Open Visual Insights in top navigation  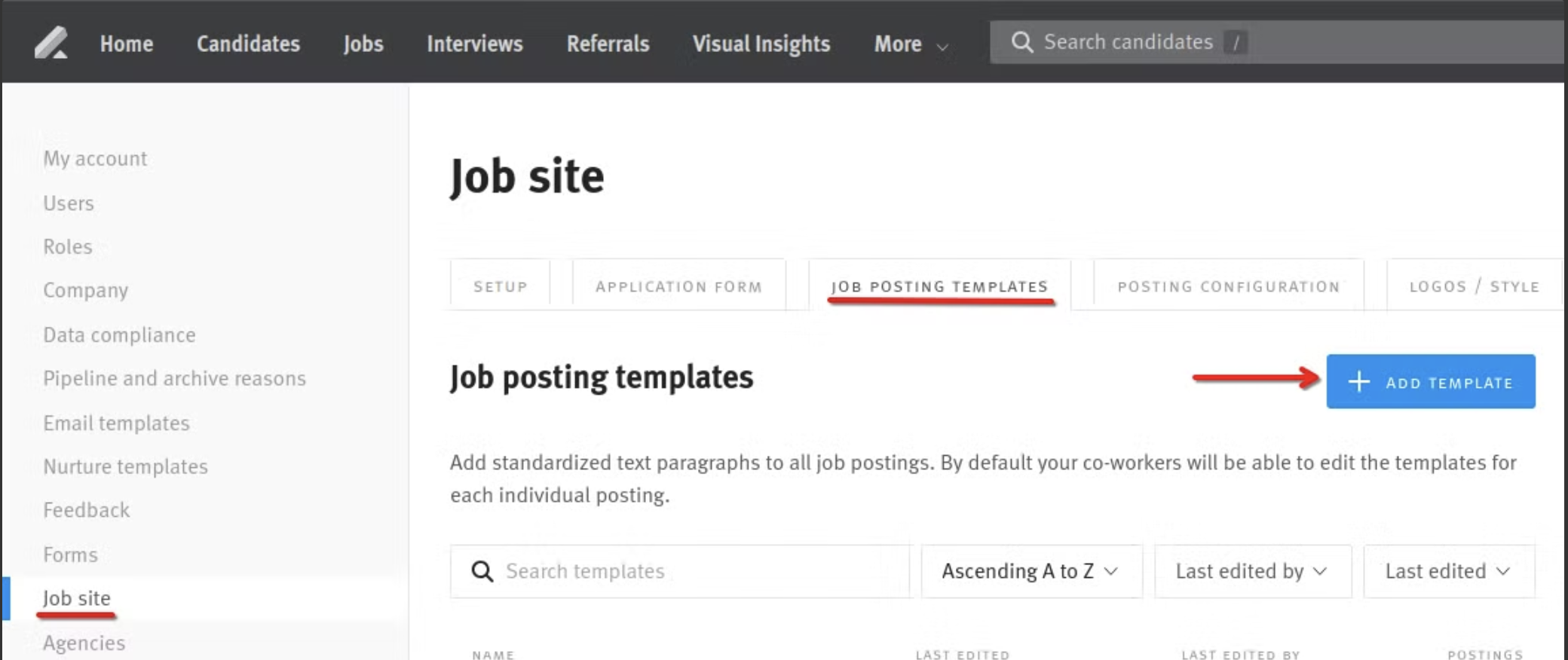tap(761, 44)
